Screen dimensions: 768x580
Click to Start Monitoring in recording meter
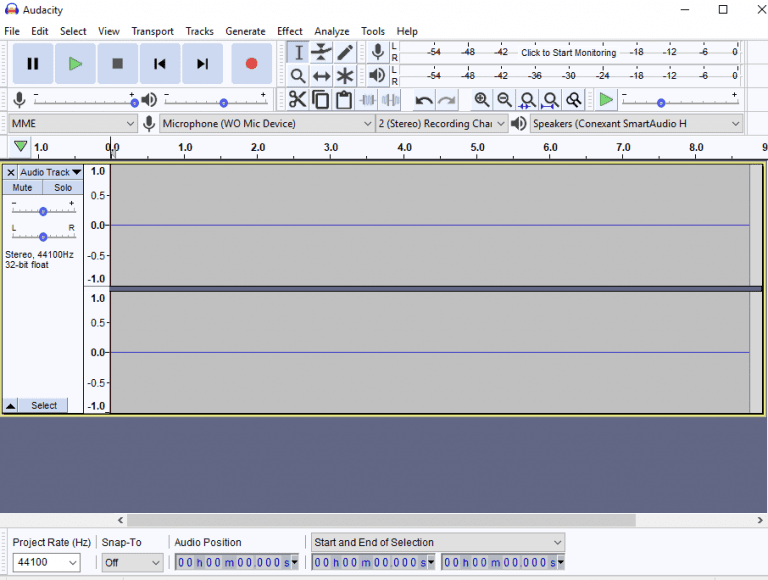568,52
